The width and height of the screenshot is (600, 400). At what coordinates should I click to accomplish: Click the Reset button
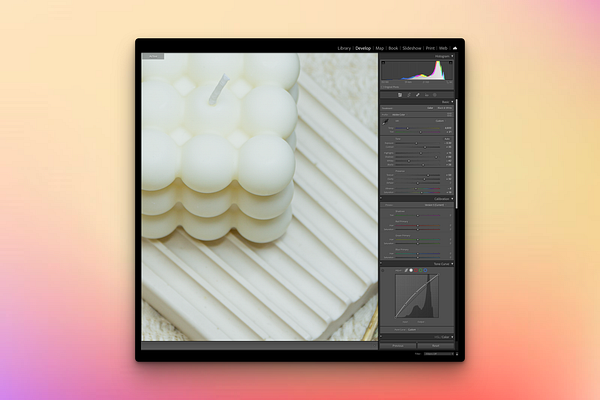point(435,346)
